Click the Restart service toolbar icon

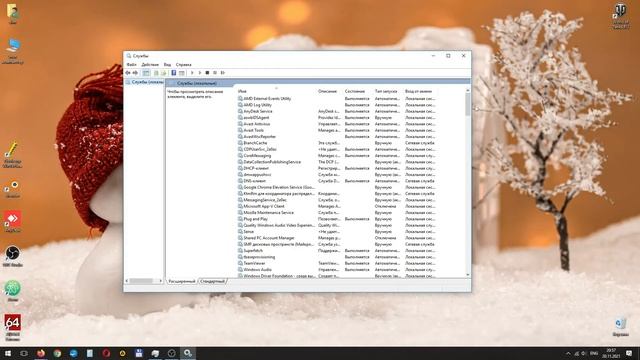223,73
